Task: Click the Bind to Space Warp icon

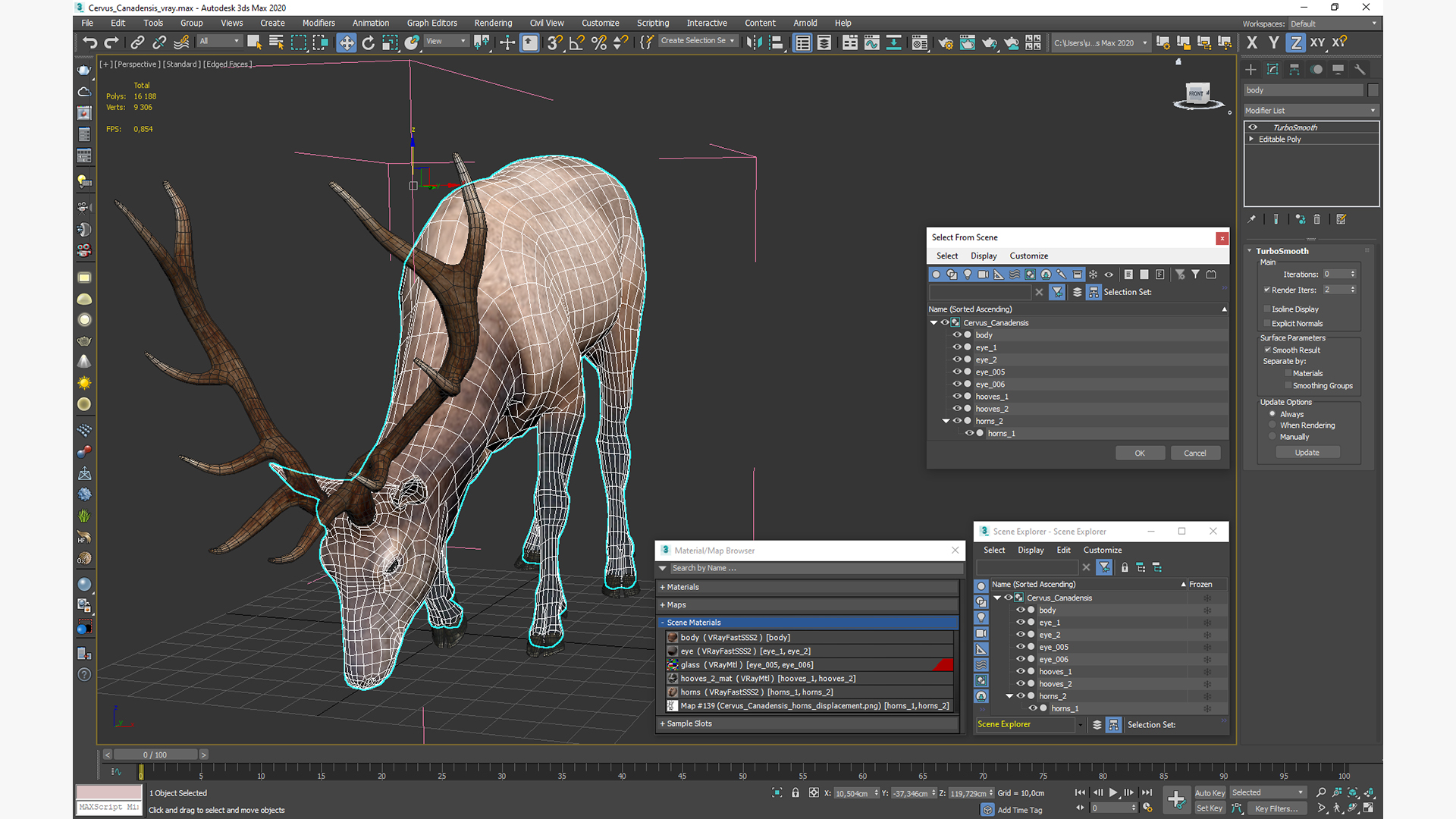Action: [181, 42]
